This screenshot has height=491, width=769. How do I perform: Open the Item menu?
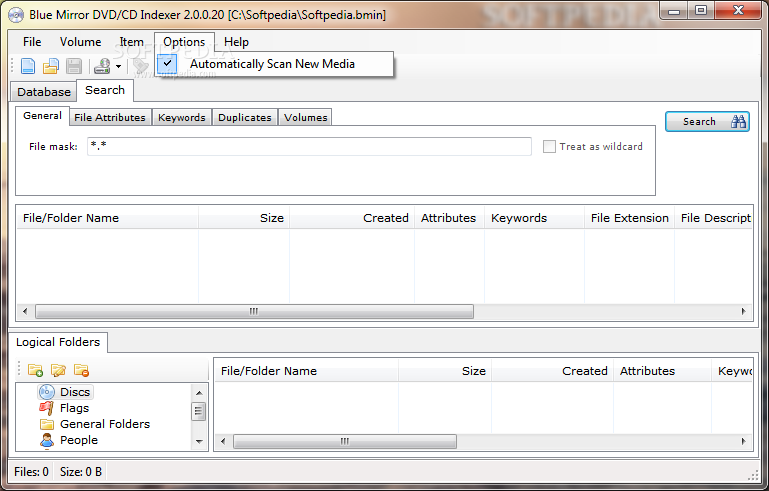tap(131, 42)
